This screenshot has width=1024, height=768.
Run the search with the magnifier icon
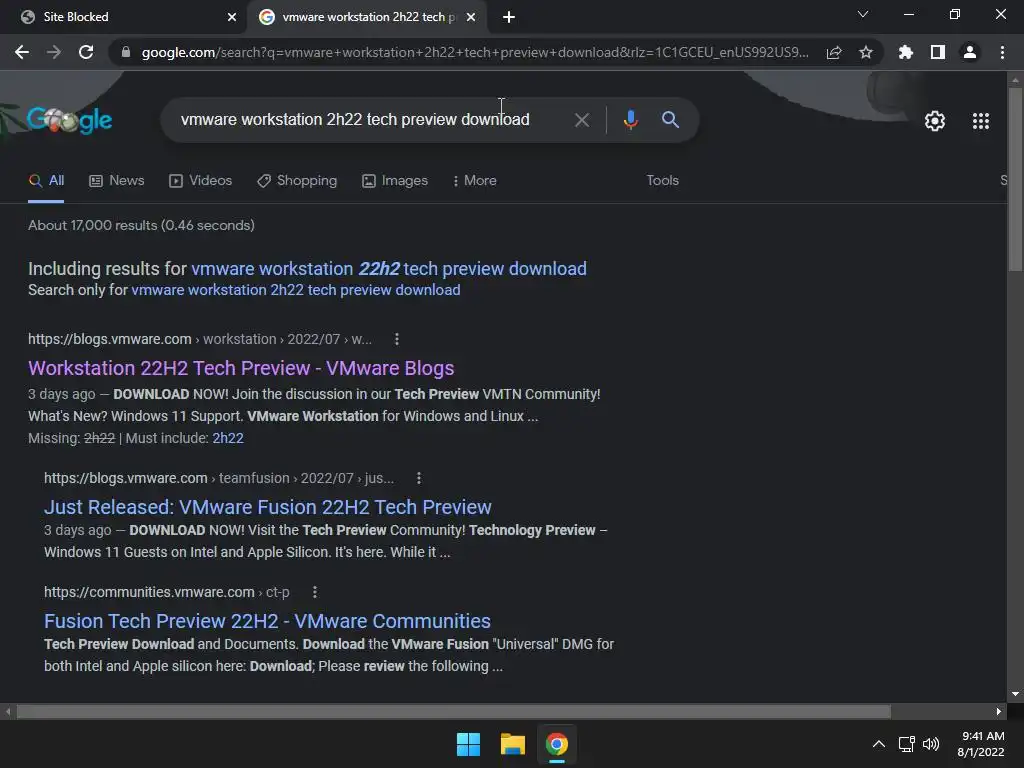click(670, 120)
